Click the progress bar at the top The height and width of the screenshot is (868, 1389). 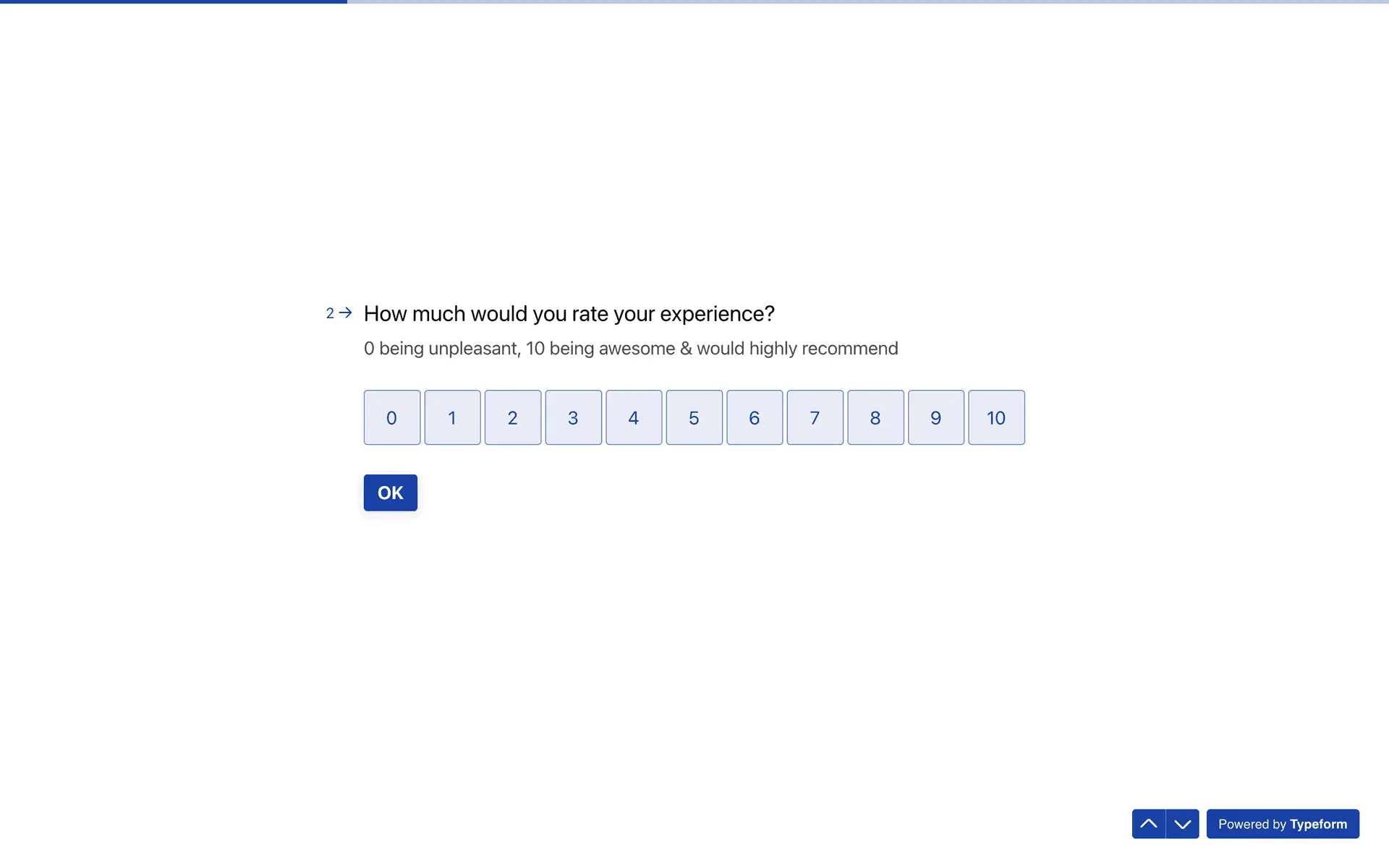click(x=174, y=1)
